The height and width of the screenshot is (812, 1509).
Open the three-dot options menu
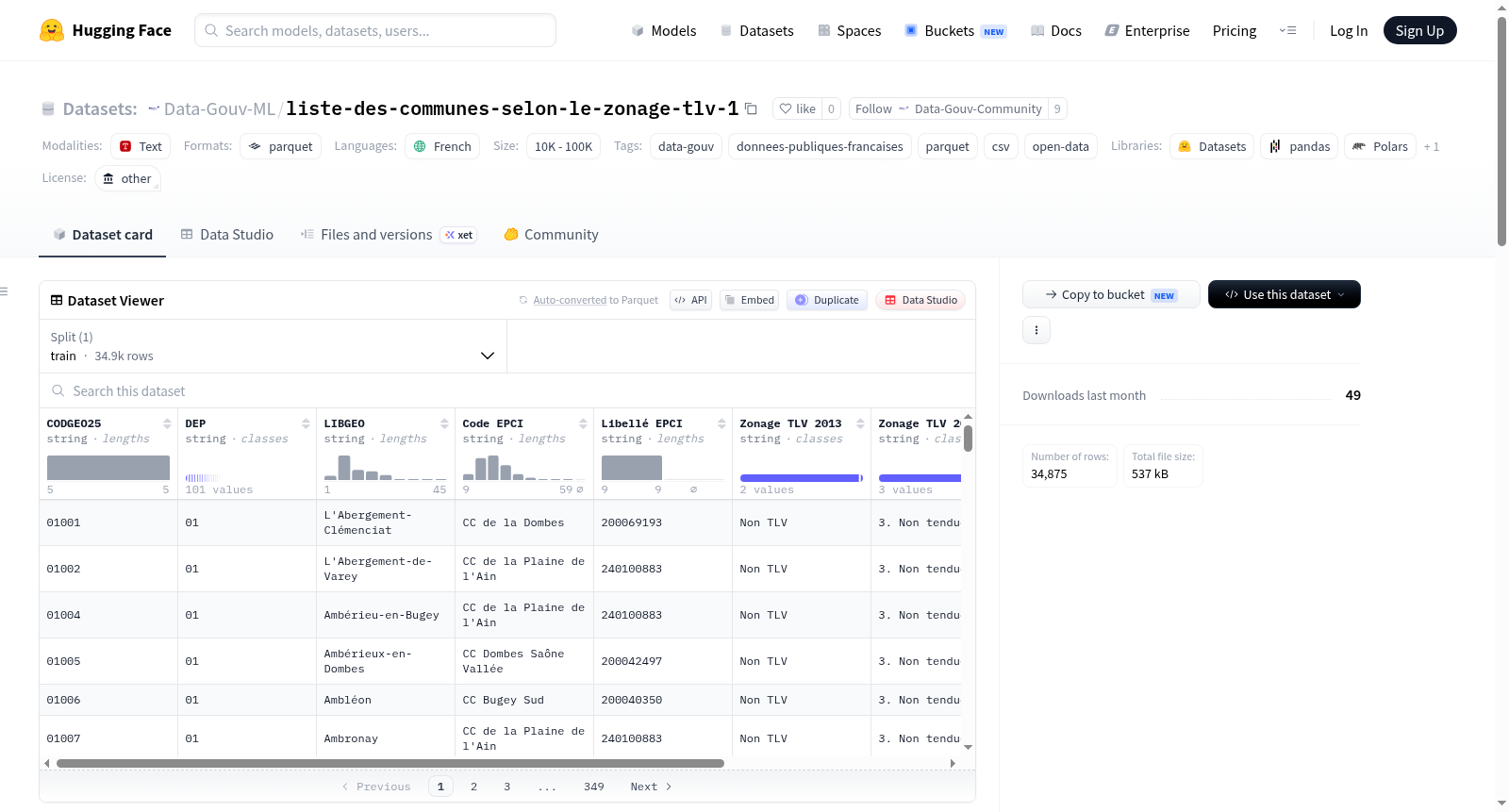pos(1036,330)
